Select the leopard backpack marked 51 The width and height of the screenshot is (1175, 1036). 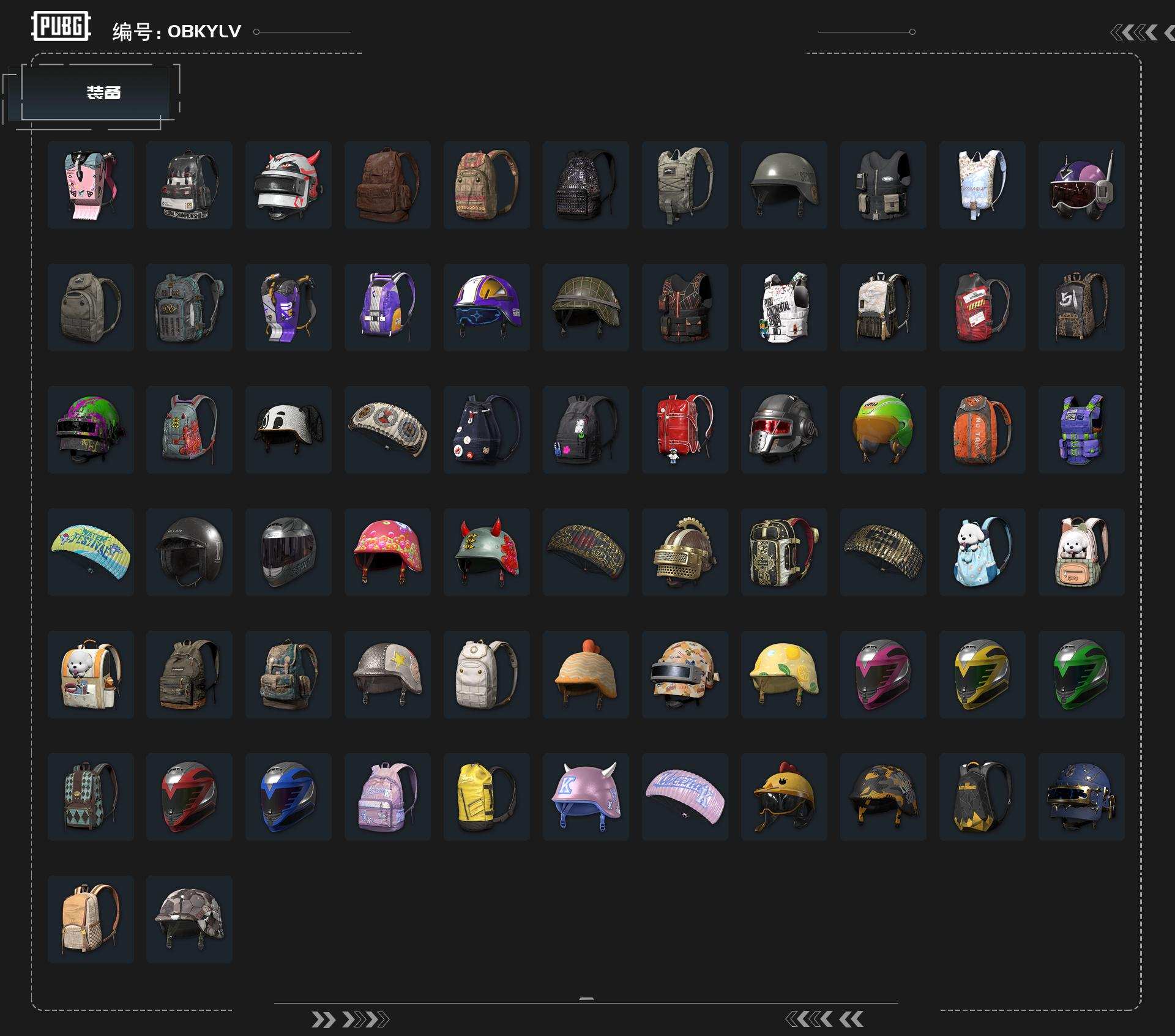pyautogui.click(x=1081, y=307)
